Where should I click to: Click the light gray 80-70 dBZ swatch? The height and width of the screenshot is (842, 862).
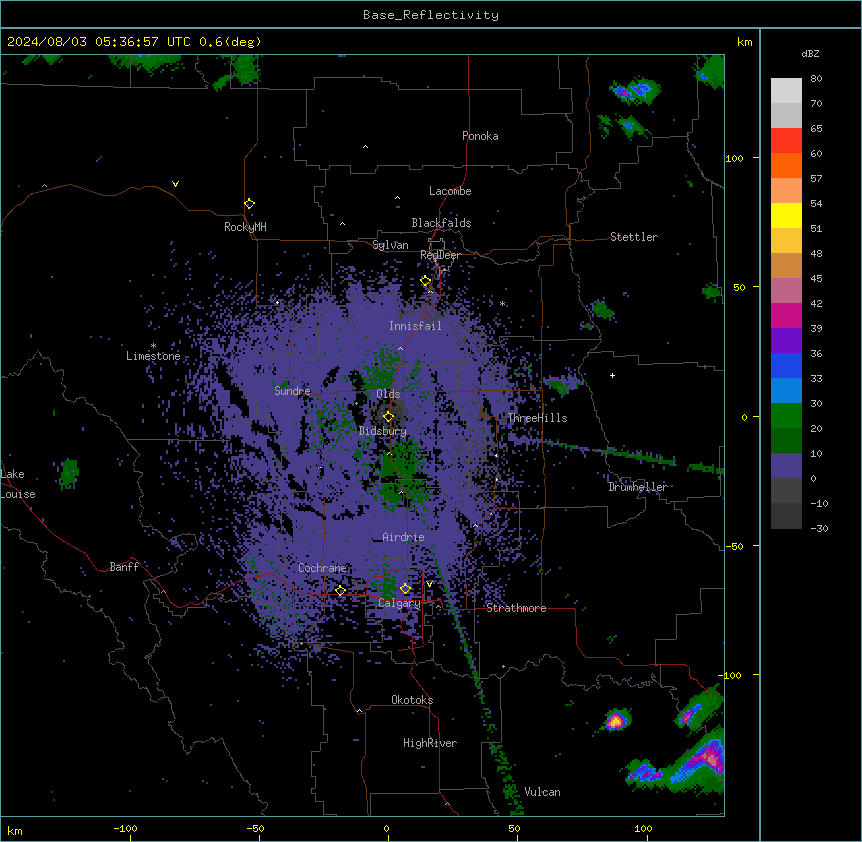786,91
